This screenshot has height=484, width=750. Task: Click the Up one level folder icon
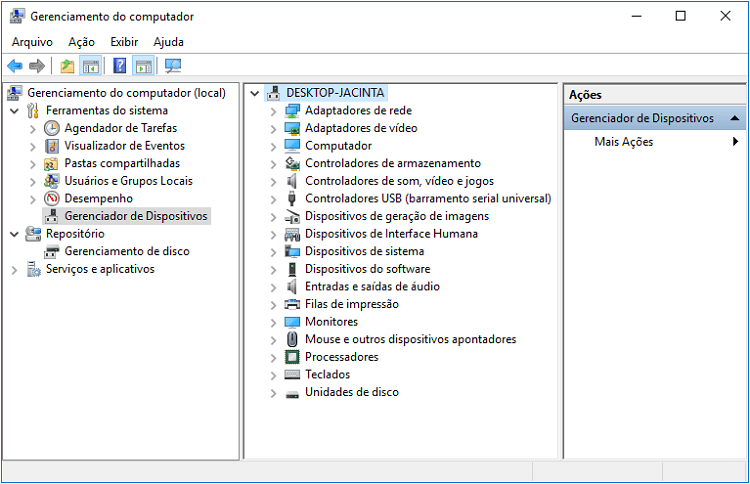[67, 66]
